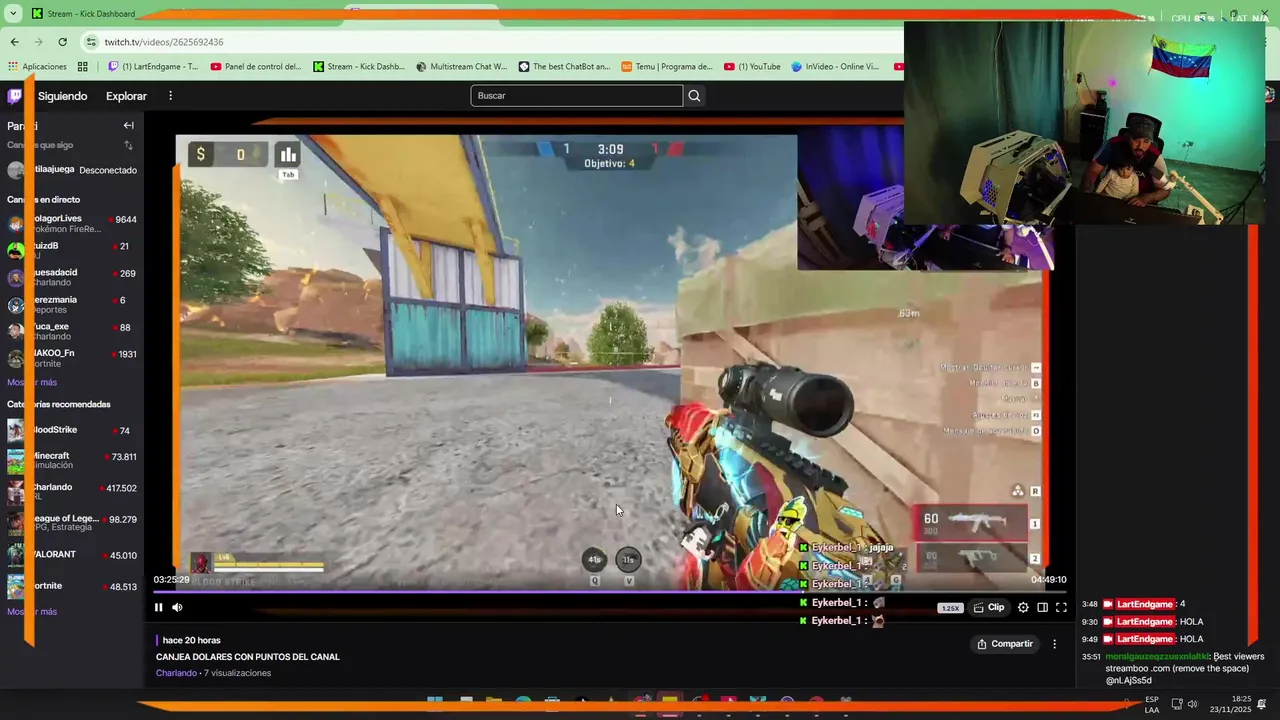1280x720 pixels.
Task: Seek using the purple video progress bar
Action: pos(610,591)
